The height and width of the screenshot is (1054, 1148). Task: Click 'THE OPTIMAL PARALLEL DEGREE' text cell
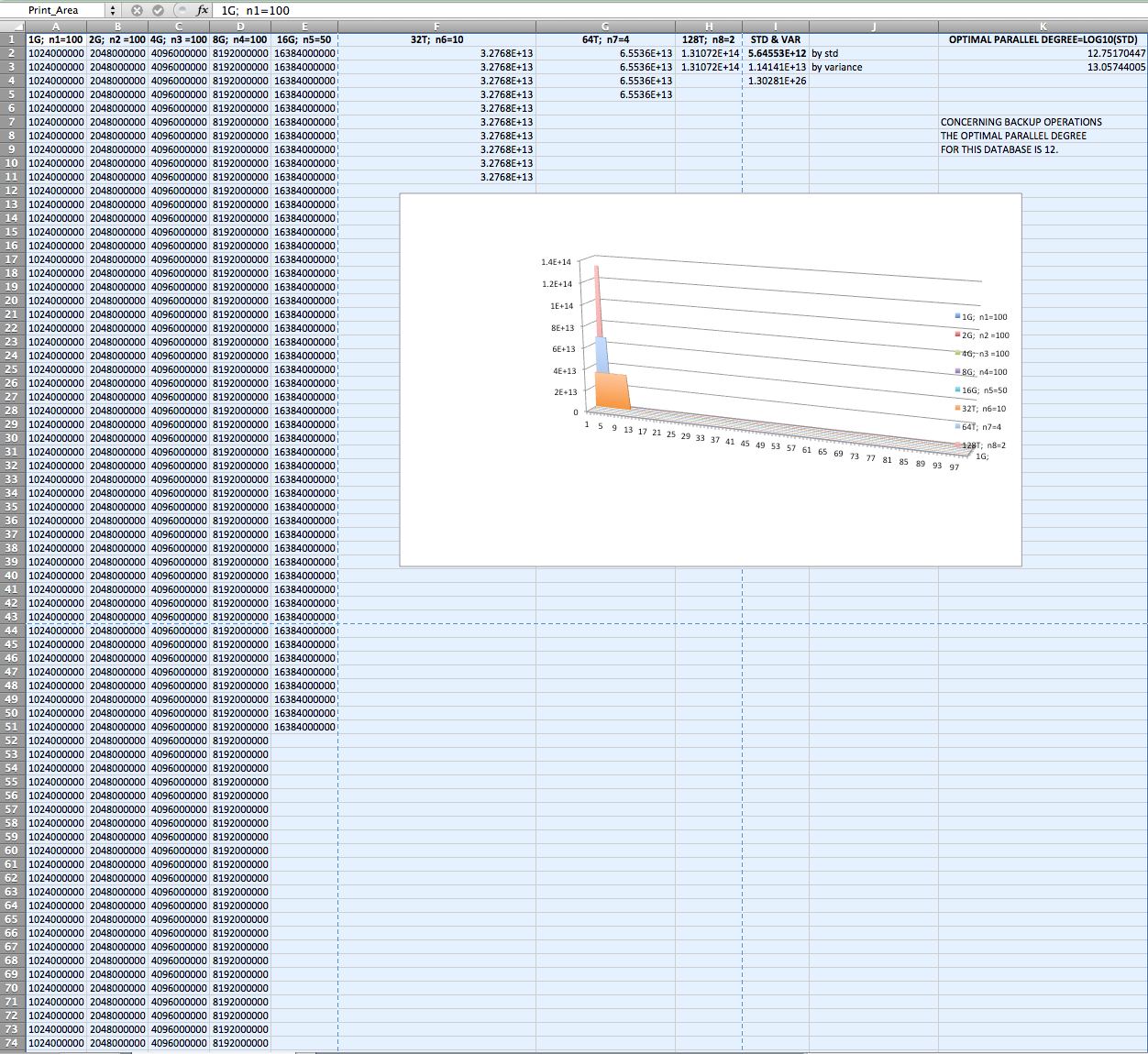(1043, 136)
